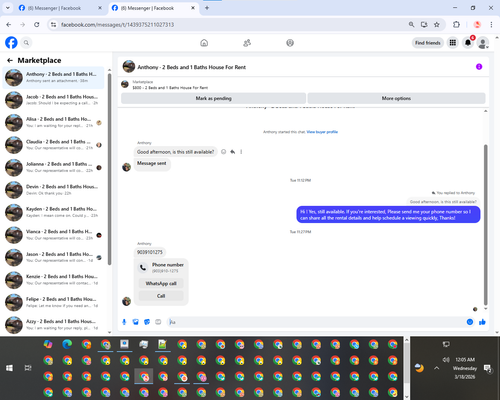500x400 pixels.
Task: Open Vianca's chat in the list
Action: click(53, 235)
